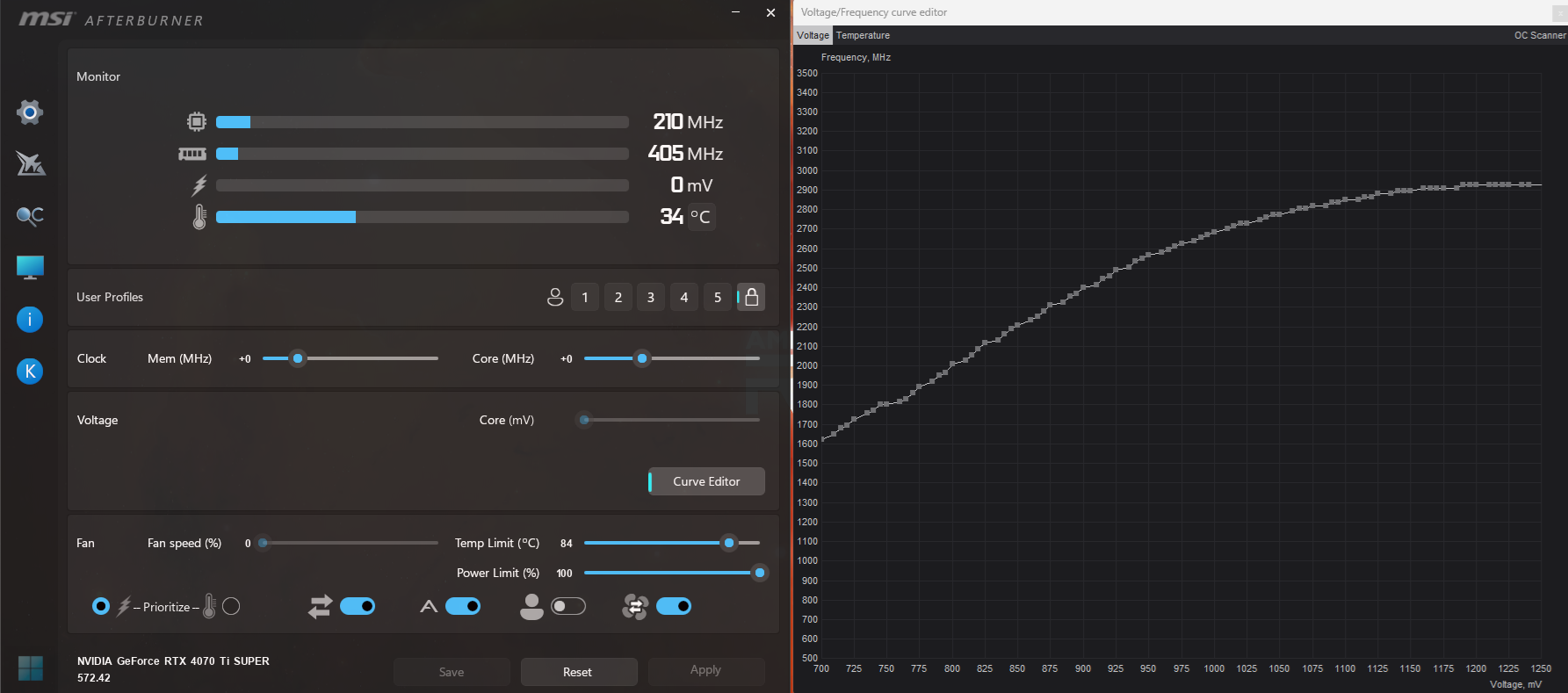Click the °C temperature unit box
This screenshot has height=693, width=1568.
[x=700, y=217]
